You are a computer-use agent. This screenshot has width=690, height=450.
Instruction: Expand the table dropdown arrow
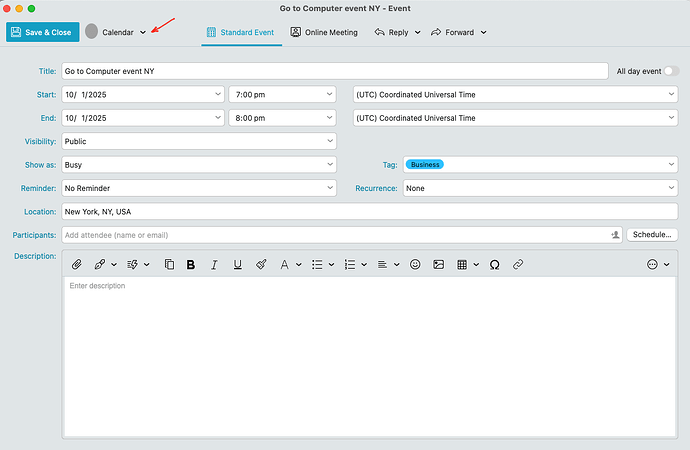pos(476,265)
